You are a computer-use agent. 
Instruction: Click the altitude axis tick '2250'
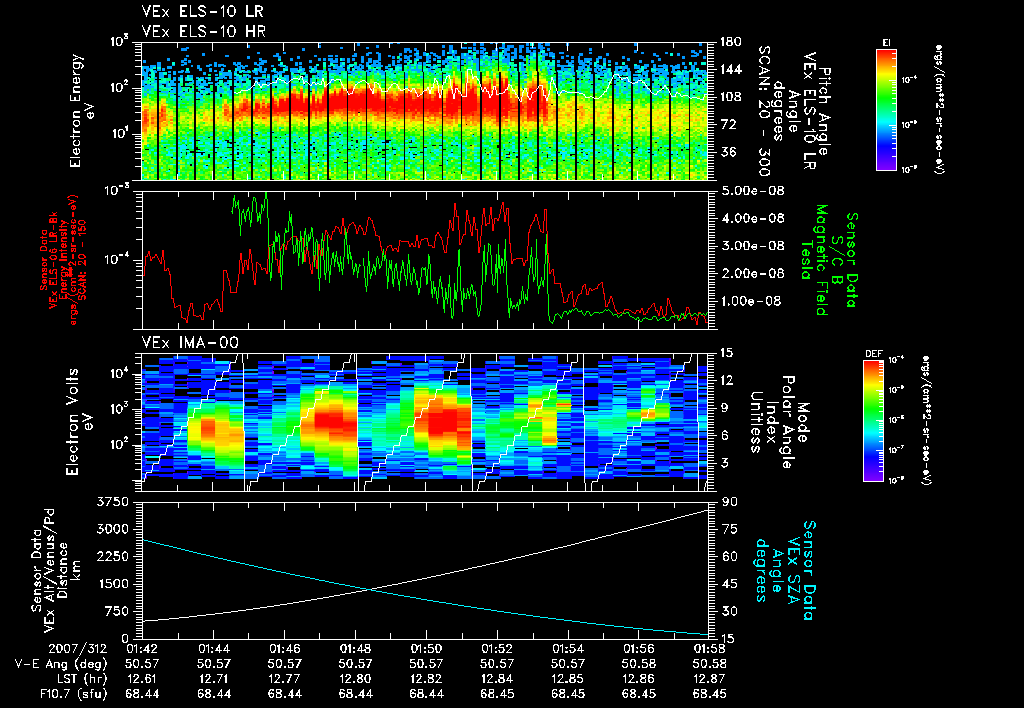[x=112, y=556]
